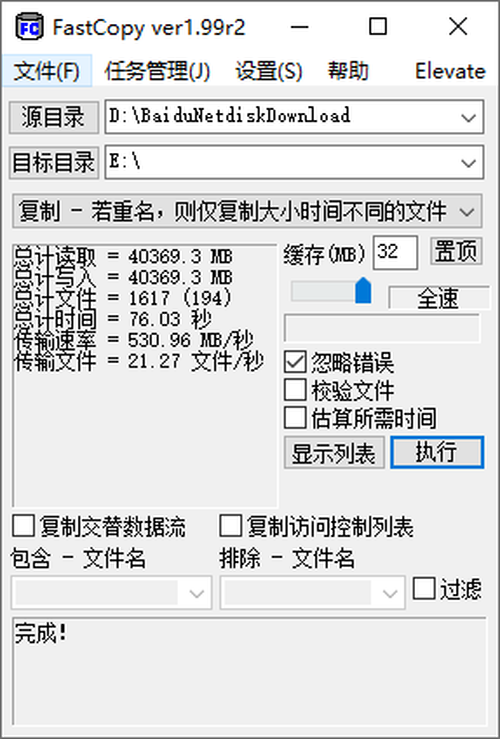
Task: Check the 复制访问控制列表 option
Action: point(231,526)
